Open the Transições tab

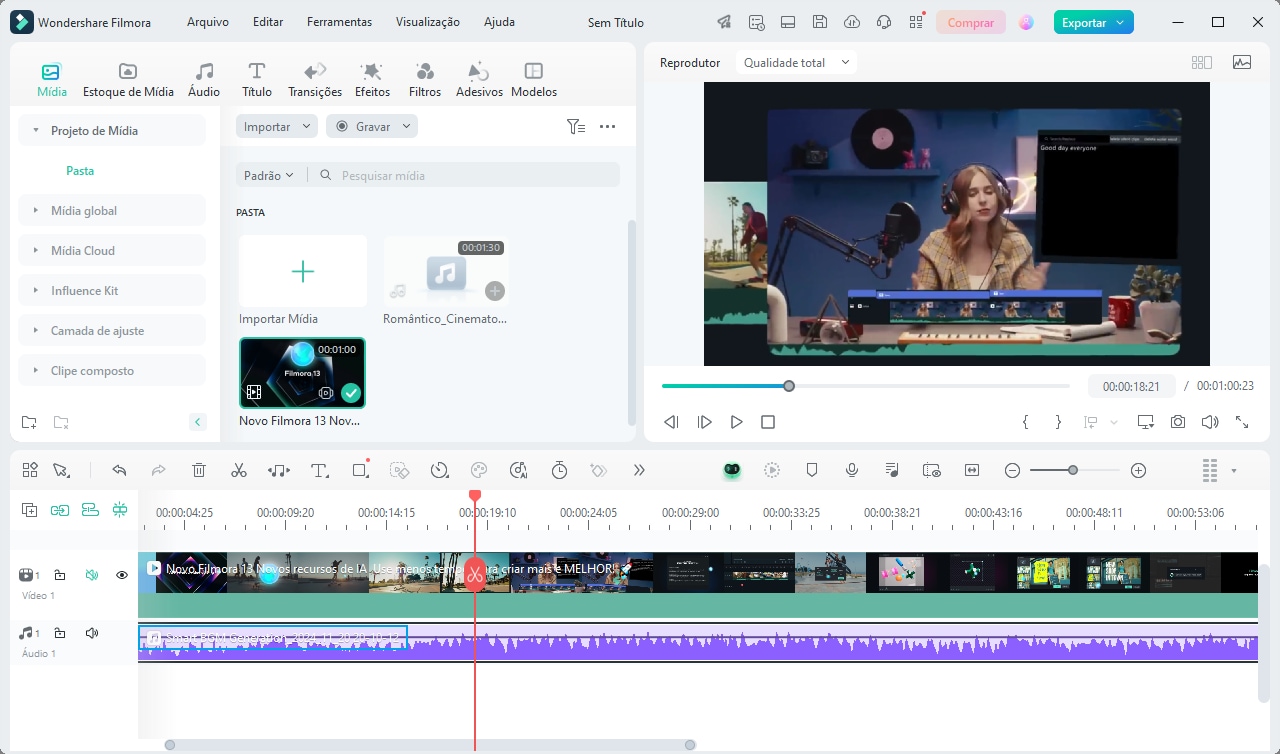315,80
